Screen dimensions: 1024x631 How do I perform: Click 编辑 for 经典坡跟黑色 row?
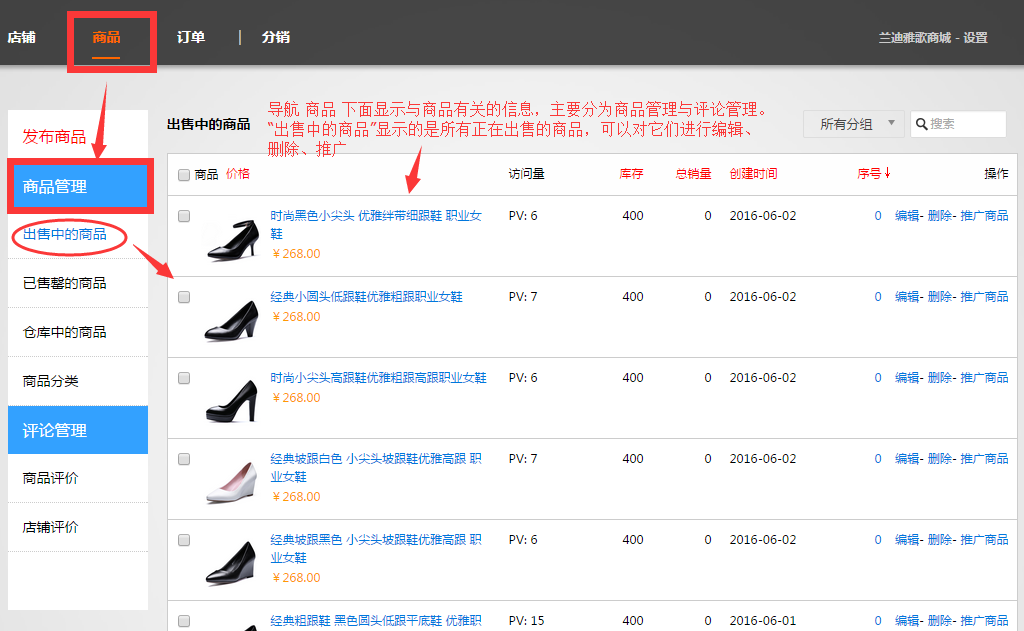click(x=906, y=540)
